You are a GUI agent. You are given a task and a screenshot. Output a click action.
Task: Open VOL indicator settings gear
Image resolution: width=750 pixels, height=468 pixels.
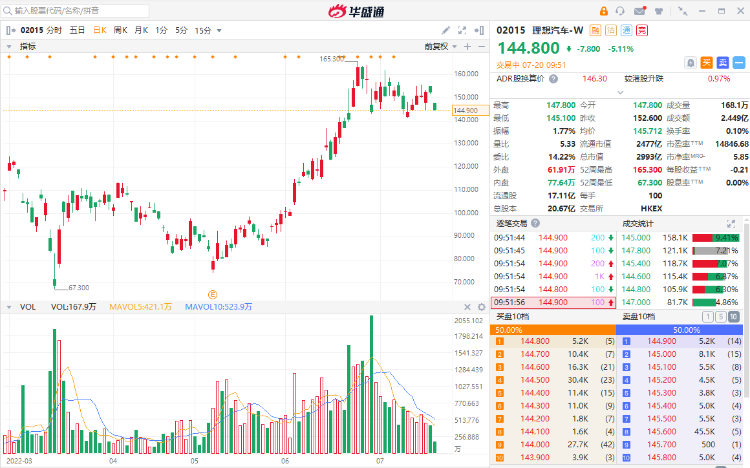point(481,307)
